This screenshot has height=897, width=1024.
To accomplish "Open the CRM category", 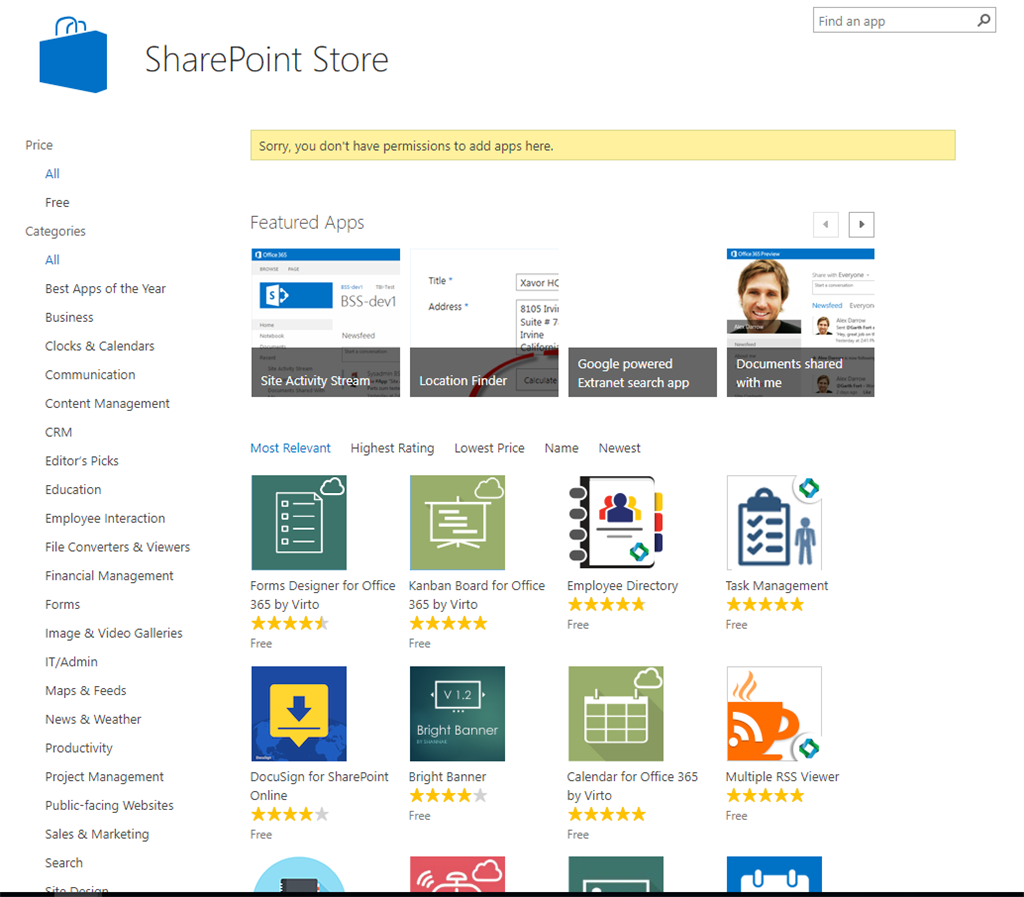I will pos(59,432).
